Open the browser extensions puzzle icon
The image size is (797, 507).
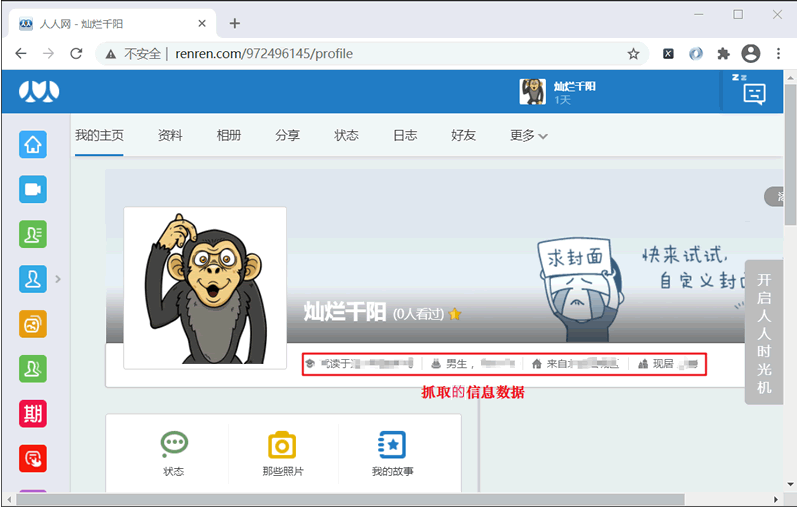723,54
